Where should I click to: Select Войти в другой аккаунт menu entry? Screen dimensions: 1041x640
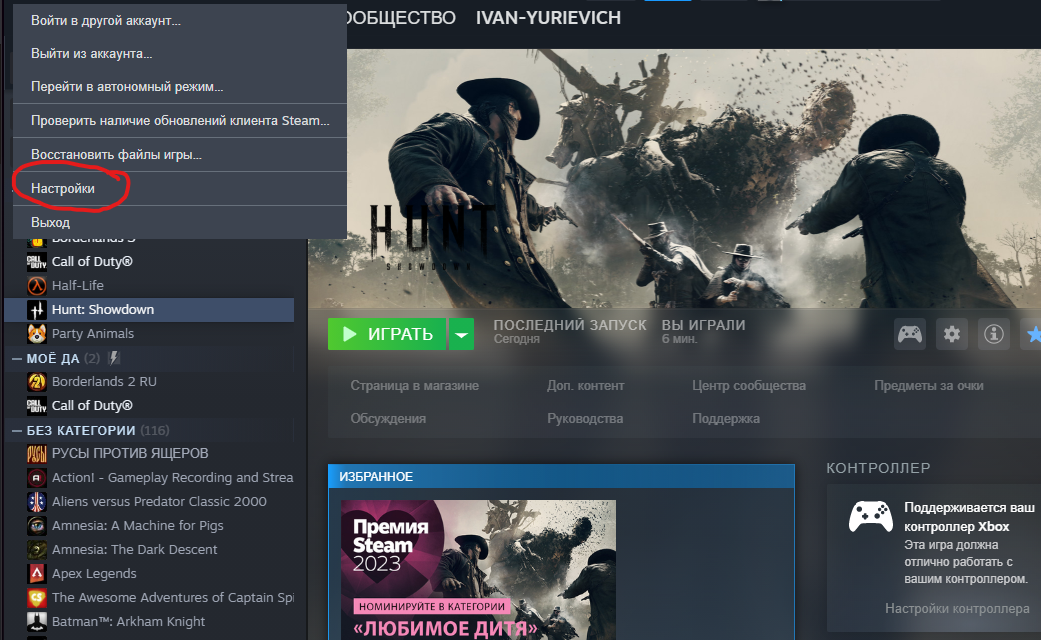pos(179,21)
